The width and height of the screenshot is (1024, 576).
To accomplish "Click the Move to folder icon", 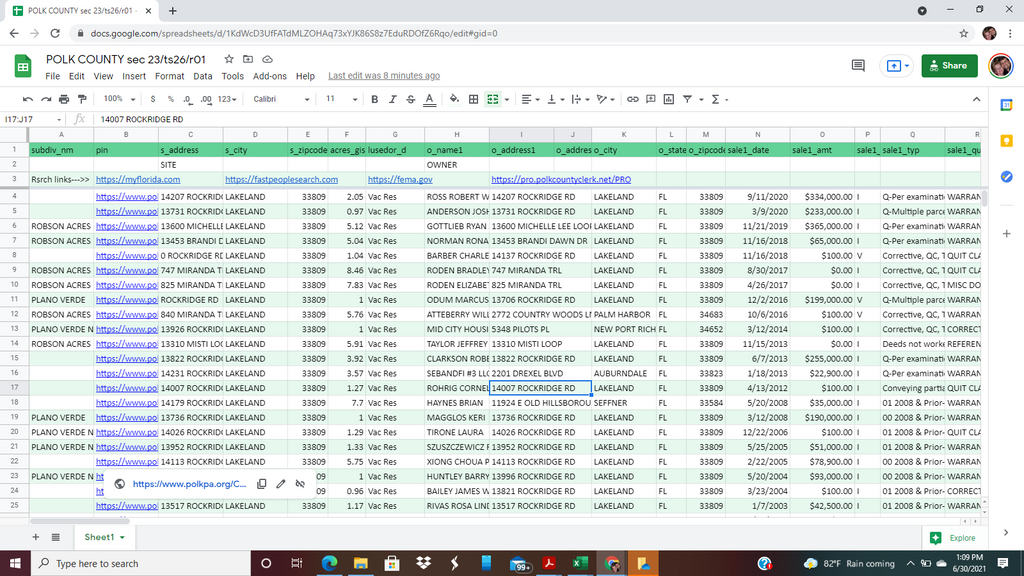I will coord(248,59).
